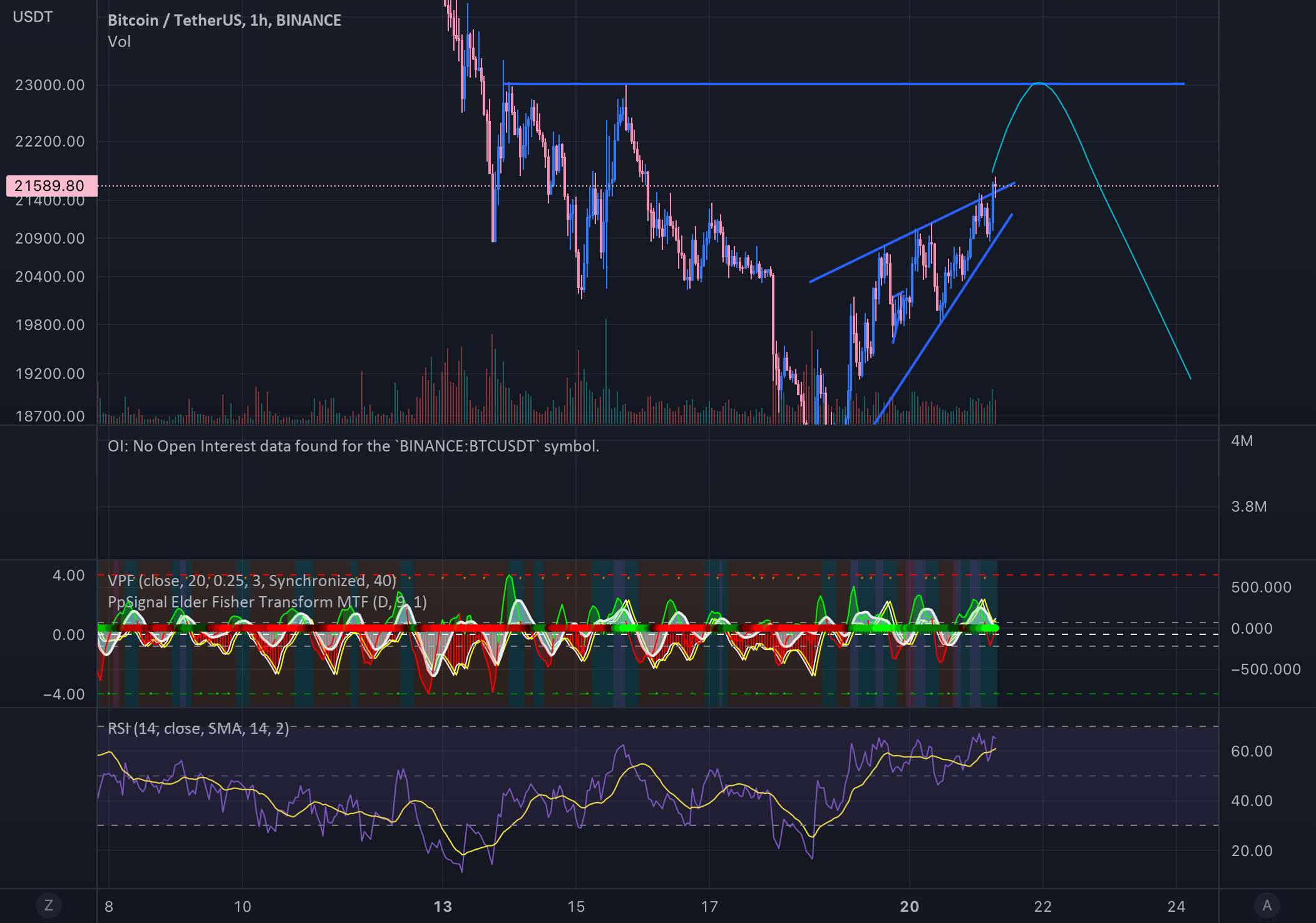Click the 19200.00 price axis label
Screen dimensions: 1316x923
50,374
